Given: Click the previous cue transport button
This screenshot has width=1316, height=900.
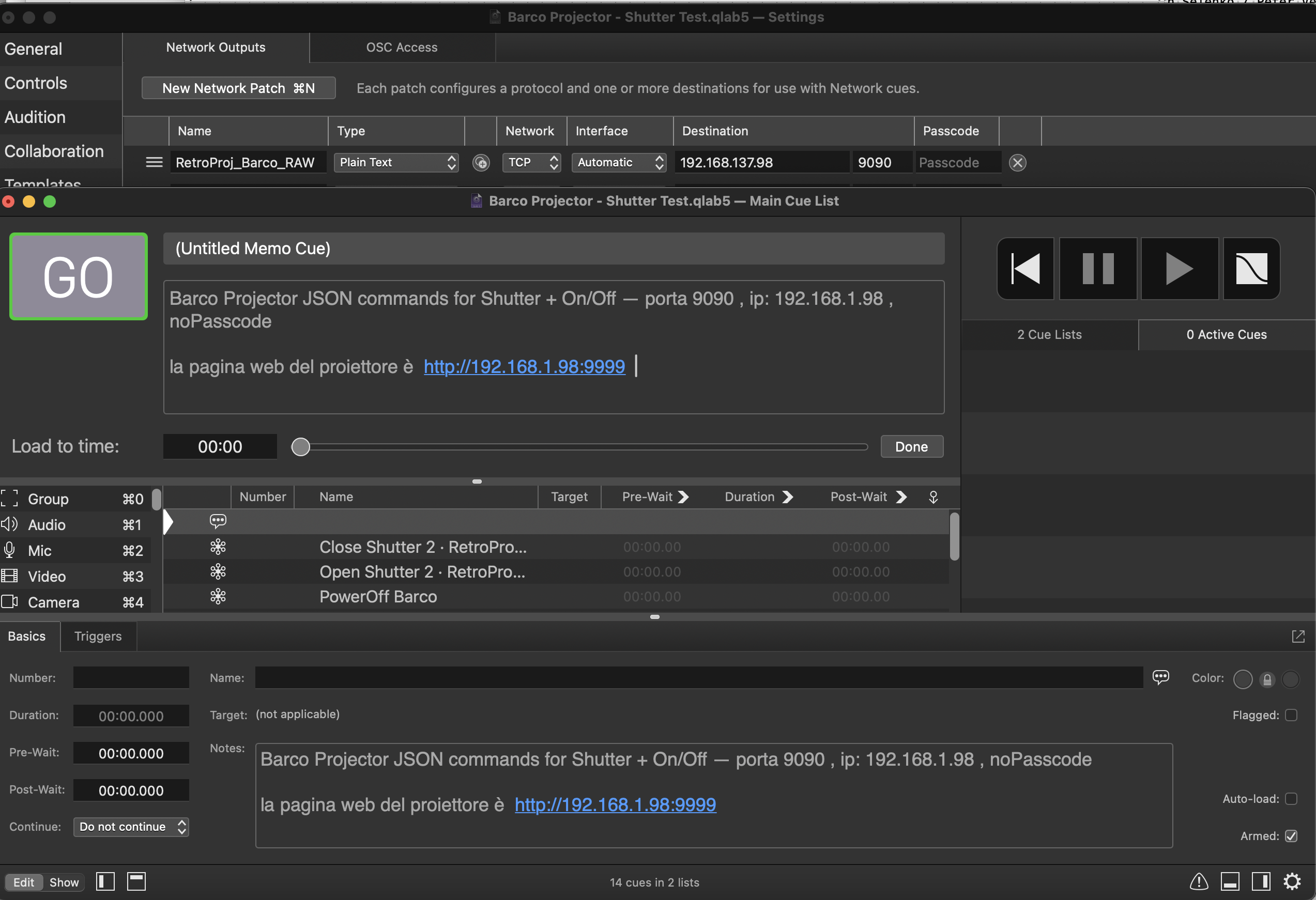Looking at the screenshot, I should (x=1026, y=268).
